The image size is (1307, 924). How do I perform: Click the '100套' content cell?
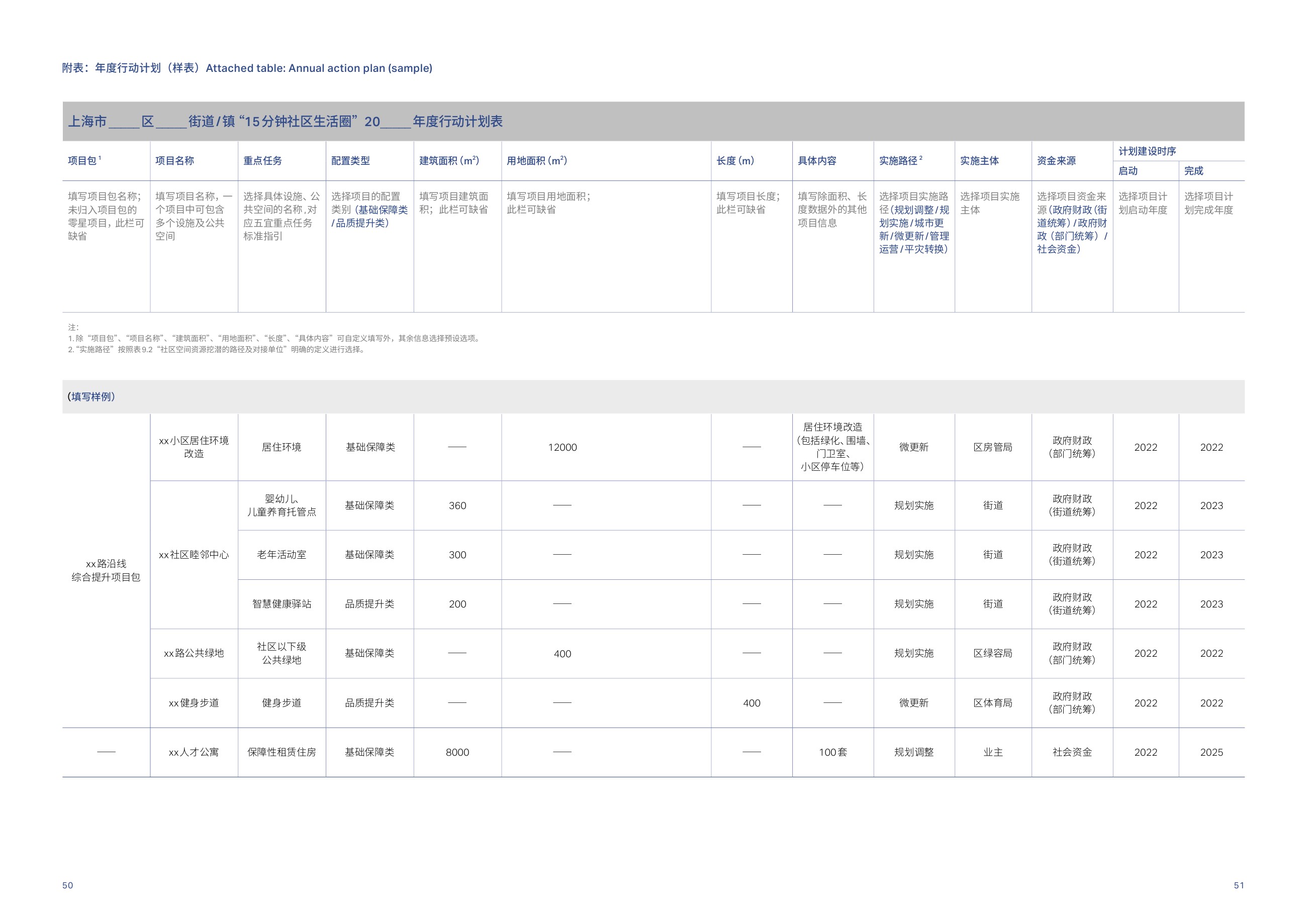[x=833, y=752]
